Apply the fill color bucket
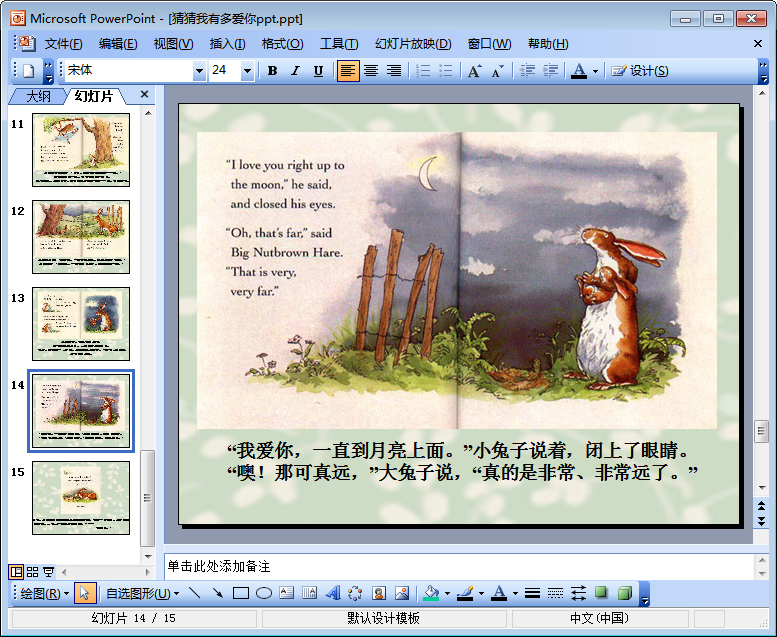777x637 pixels. point(432,593)
